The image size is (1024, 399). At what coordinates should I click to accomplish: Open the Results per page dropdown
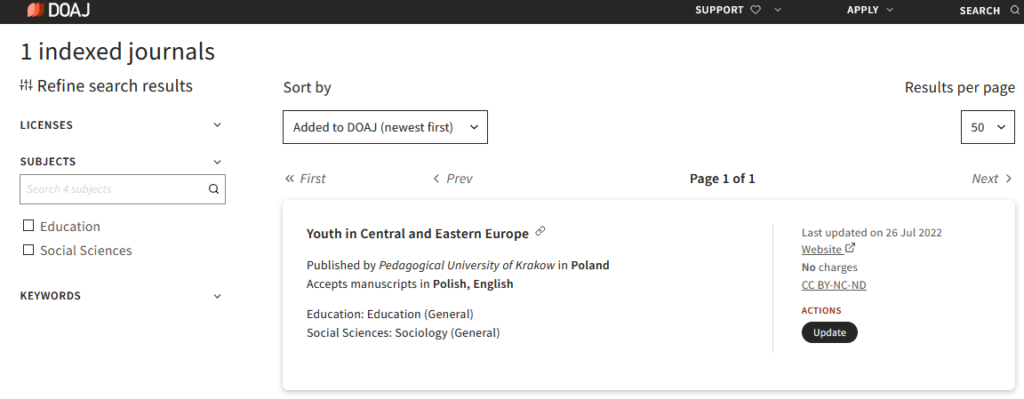coord(987,127)
